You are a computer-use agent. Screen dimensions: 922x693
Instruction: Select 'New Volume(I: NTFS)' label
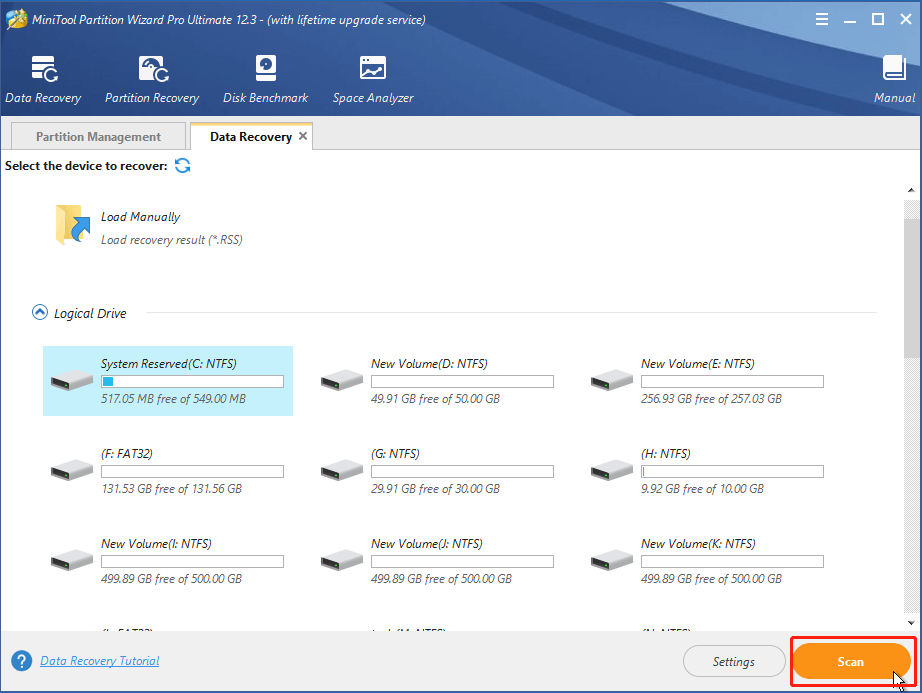click(x=156, y=544)
